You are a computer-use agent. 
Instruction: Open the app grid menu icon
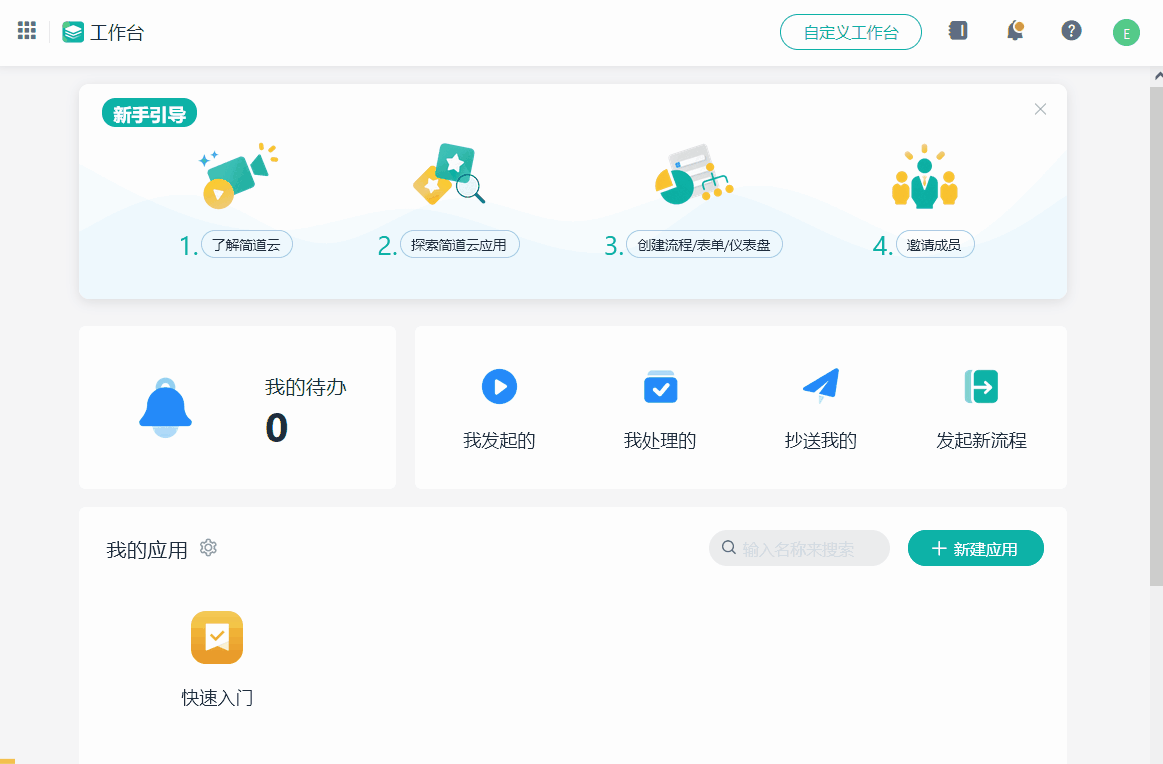point(27,30)
